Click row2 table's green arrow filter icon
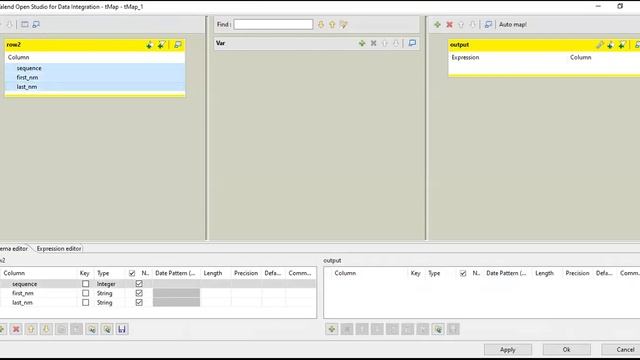 149,45
